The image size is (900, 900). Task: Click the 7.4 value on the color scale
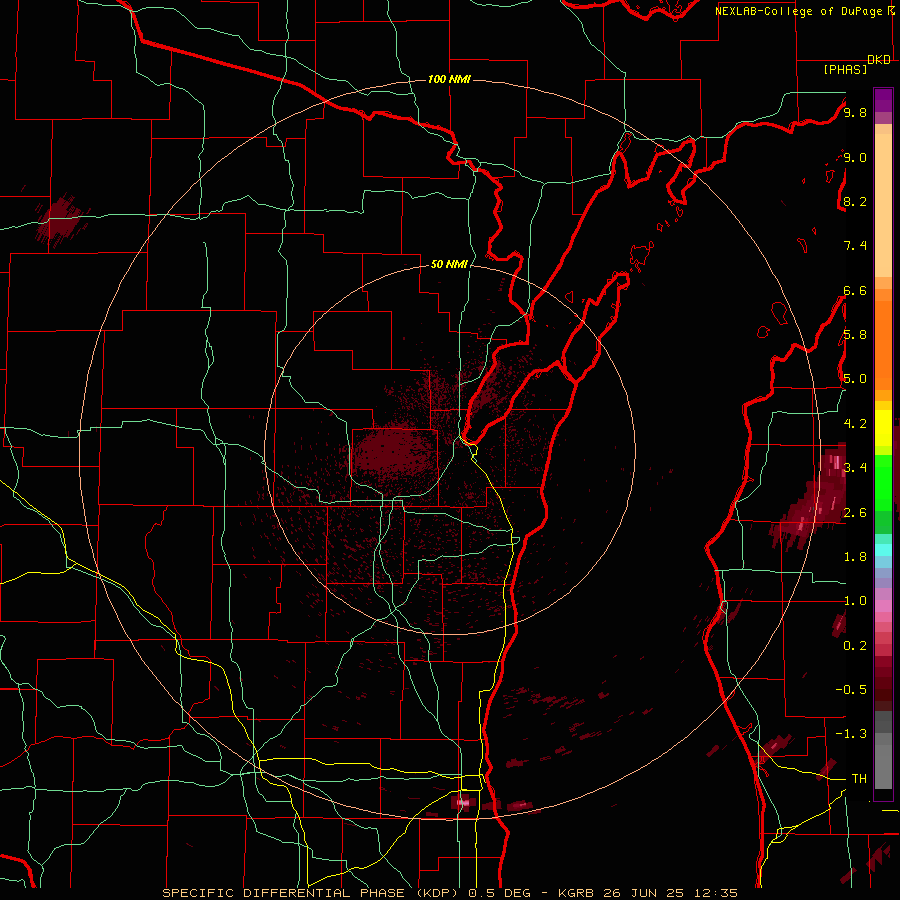click(855, 246)
